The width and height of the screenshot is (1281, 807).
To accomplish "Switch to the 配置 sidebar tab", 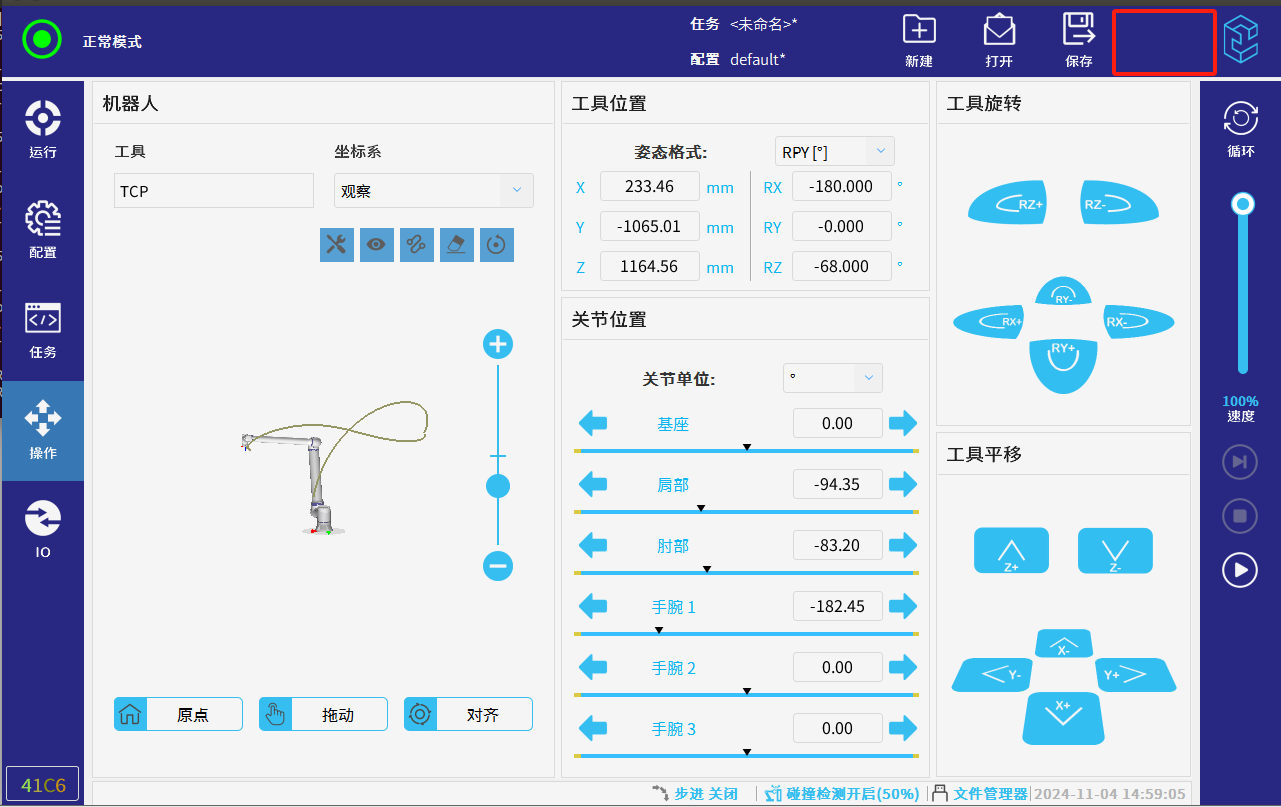I will tap(43, 230).
